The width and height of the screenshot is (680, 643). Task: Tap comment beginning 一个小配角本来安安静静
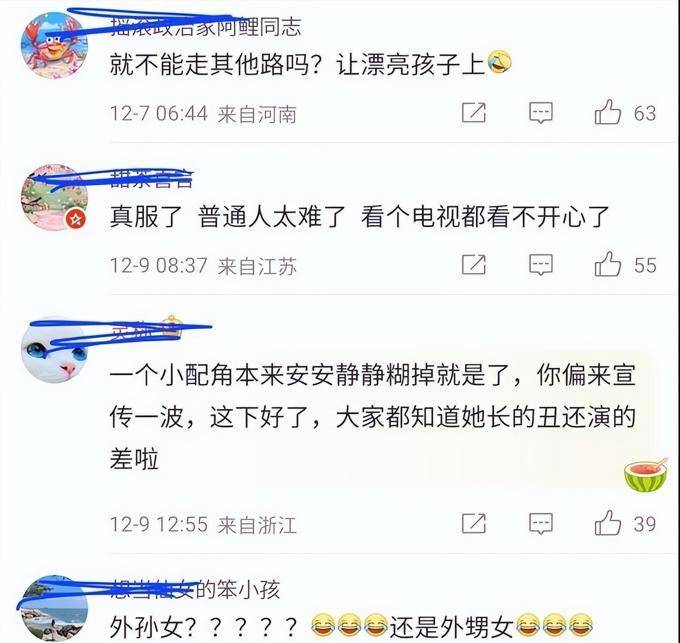click(373, 417)
